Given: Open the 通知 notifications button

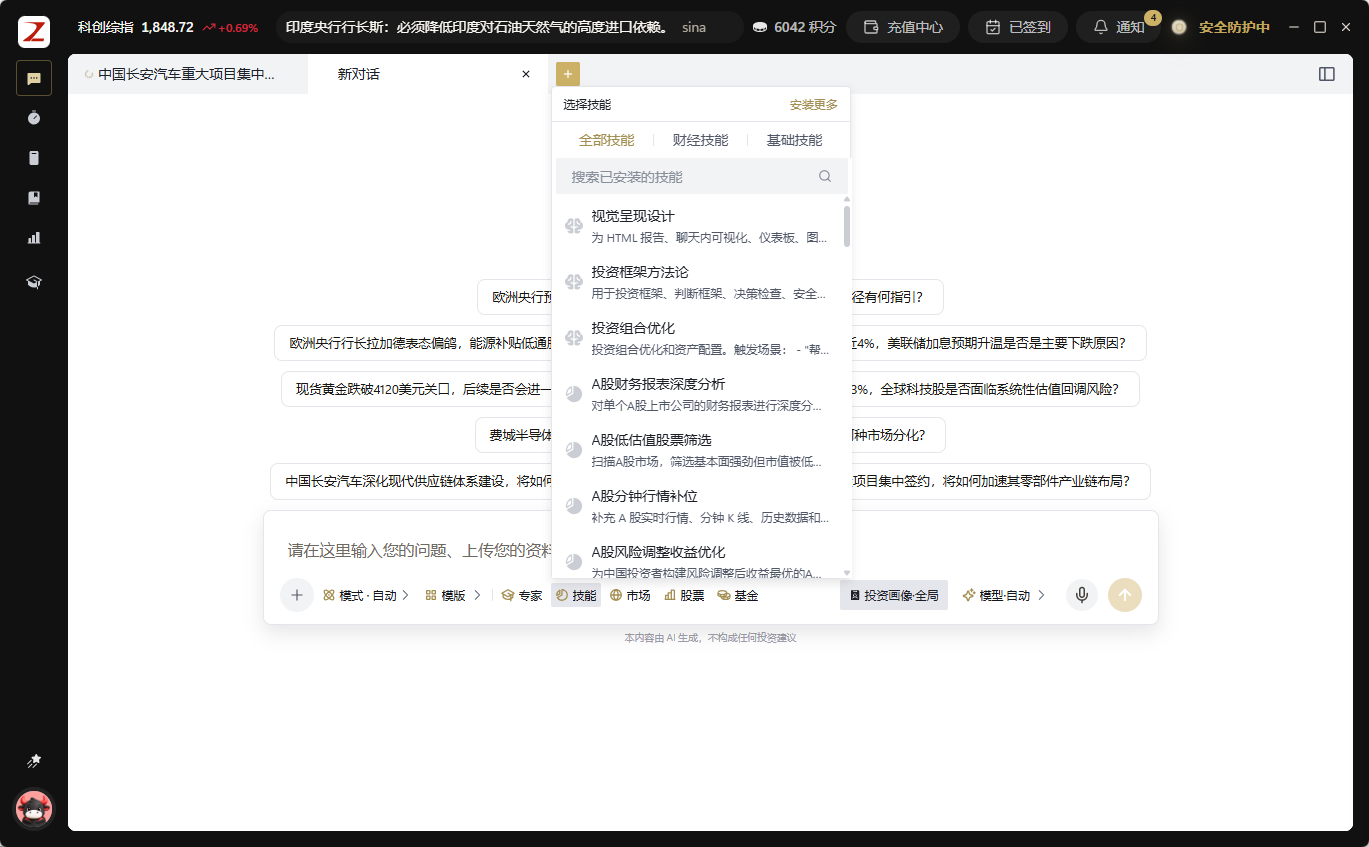Looking at the screenshot, I should pos(1119,27).
